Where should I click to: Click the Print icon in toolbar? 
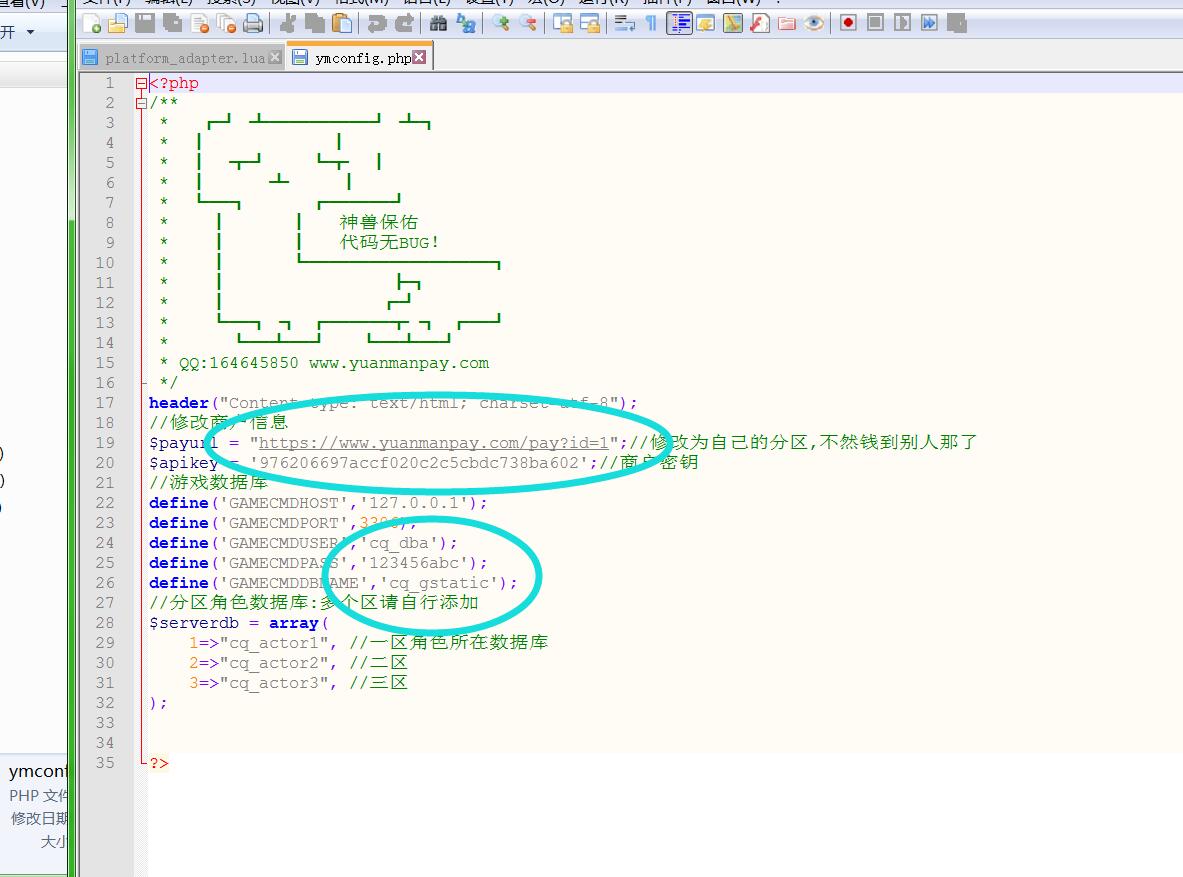(x=253, y=23)
